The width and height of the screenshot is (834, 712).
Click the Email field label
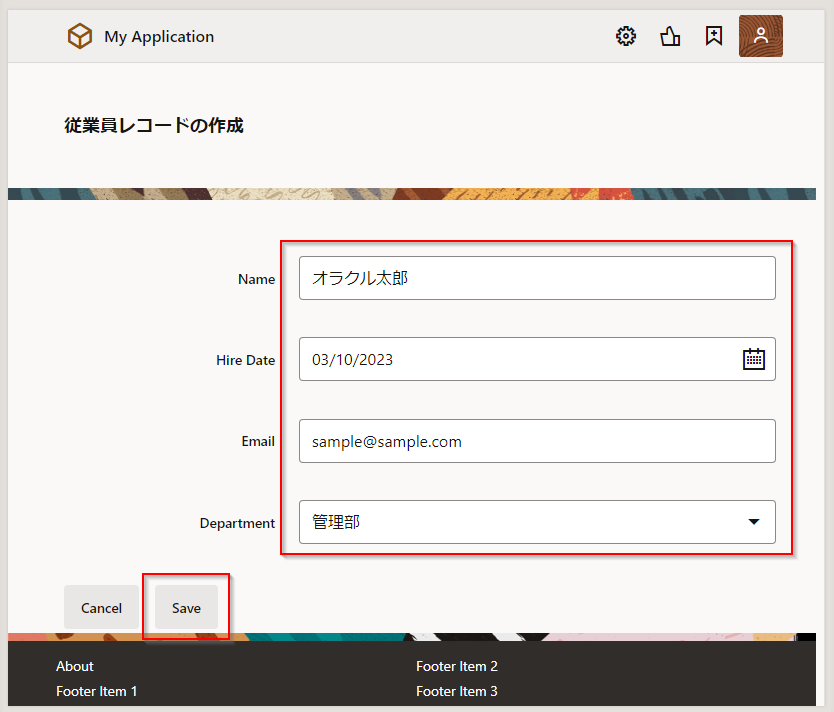tap(258, 441)
